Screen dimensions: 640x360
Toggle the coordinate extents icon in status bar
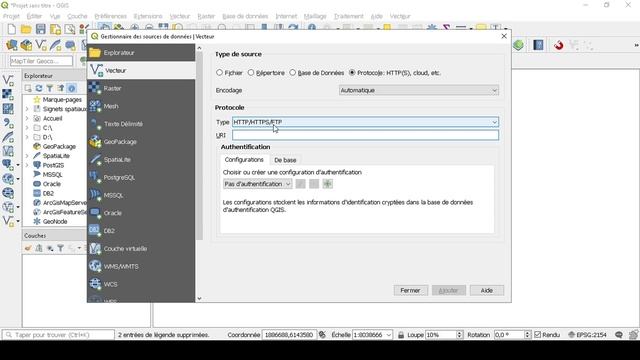pyautogui.click(x=322, y=335)
